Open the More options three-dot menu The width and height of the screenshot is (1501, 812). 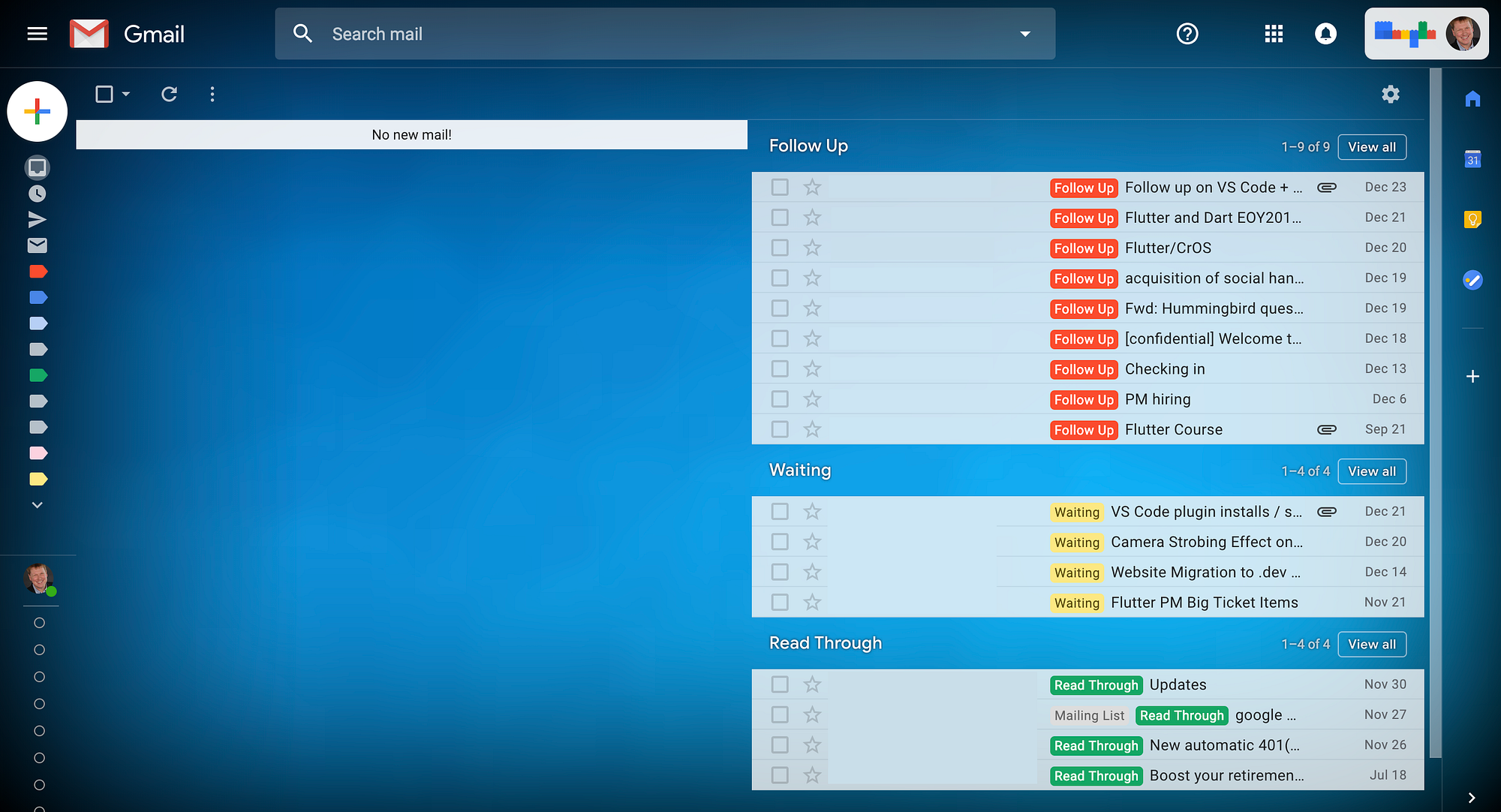(212, 94)
